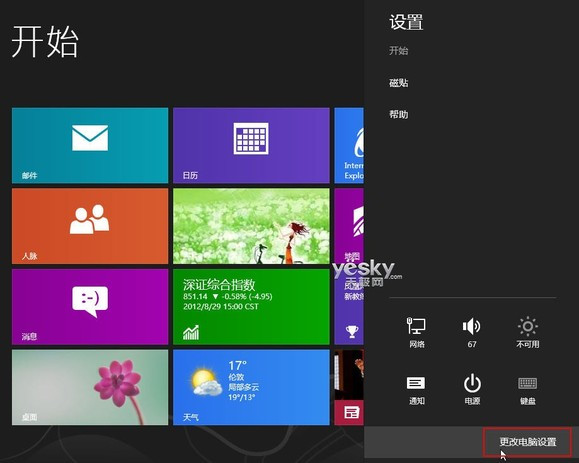The height and width of the screenshot is (463, 579).
Task: Open the Sports trophy tile
Action: point(349,306)
